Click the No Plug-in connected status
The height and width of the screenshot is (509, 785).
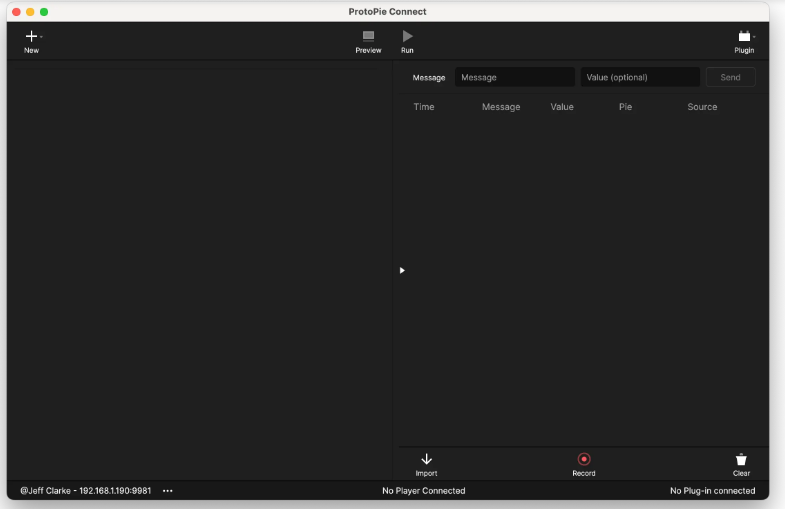pos(712,491)
